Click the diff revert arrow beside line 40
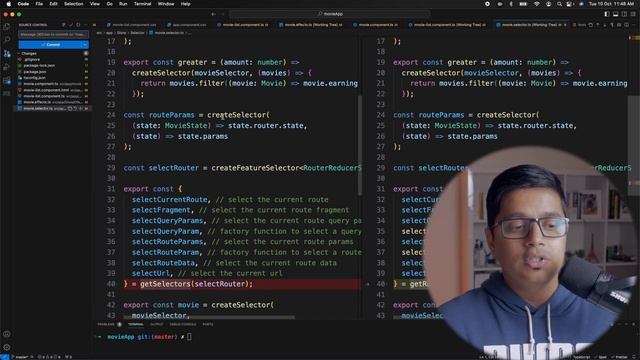Image resolution: width=640 pixels, height=360 pixels. click(367, 284)
